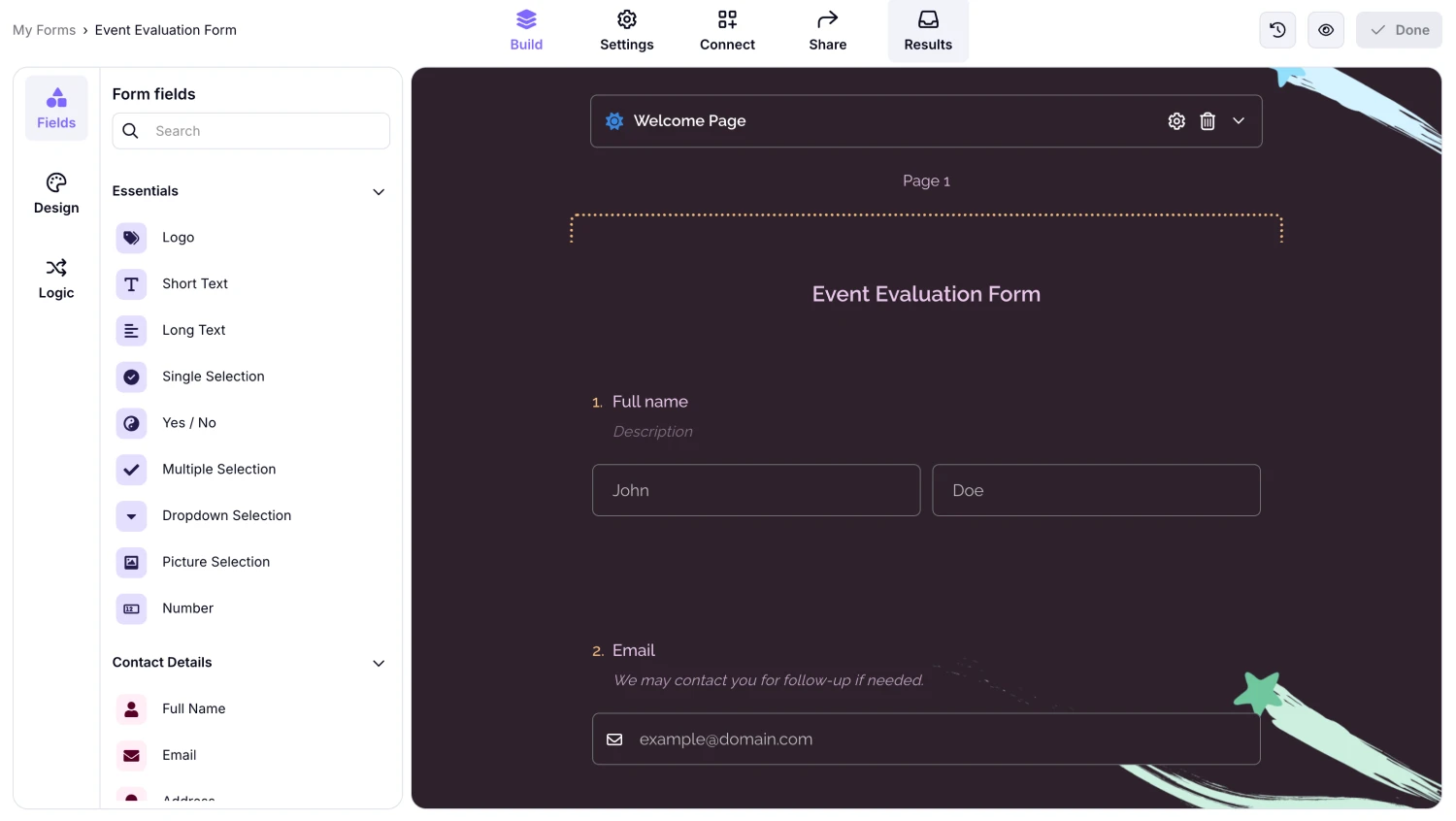This screenshot has width=1456, height=821.
Task: Switch to the Settings tab
Action: tap(626, 29)
